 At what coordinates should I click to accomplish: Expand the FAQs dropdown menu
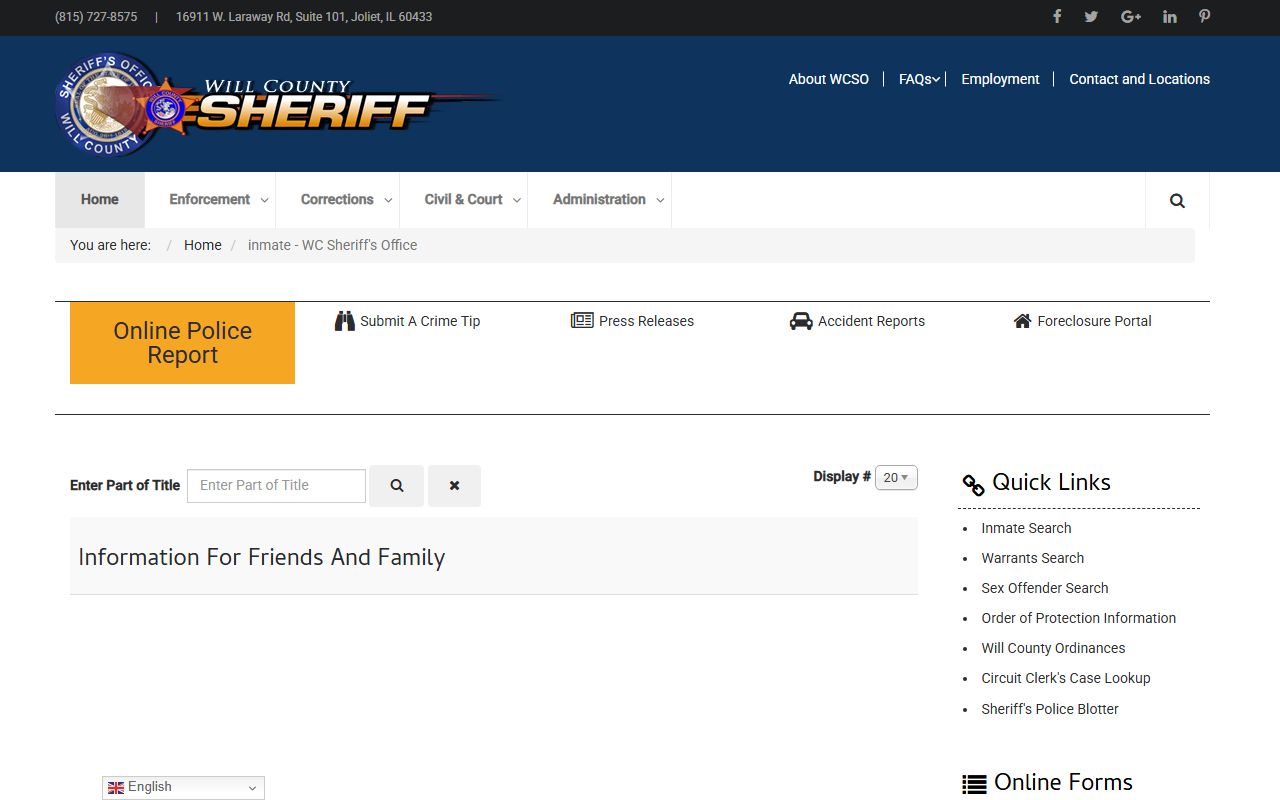919,79
